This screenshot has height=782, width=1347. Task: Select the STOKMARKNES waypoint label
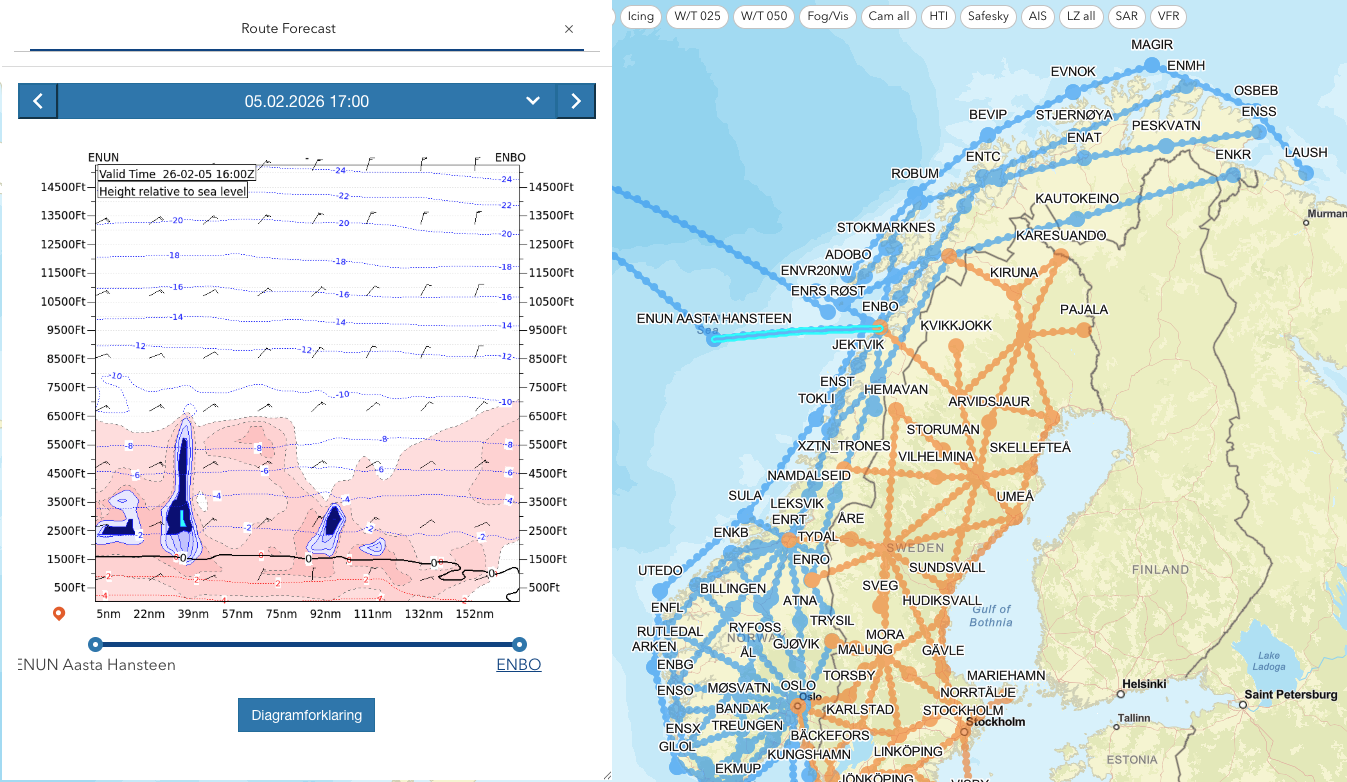click(x=884, y=228)
